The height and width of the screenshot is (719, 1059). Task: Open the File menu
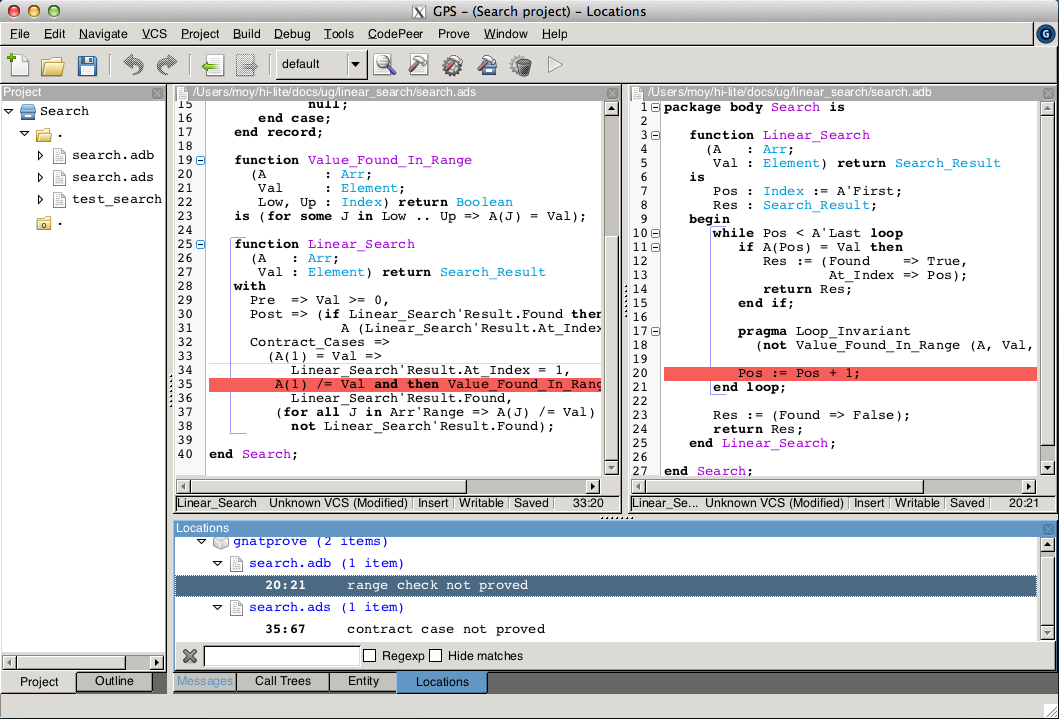20,34
